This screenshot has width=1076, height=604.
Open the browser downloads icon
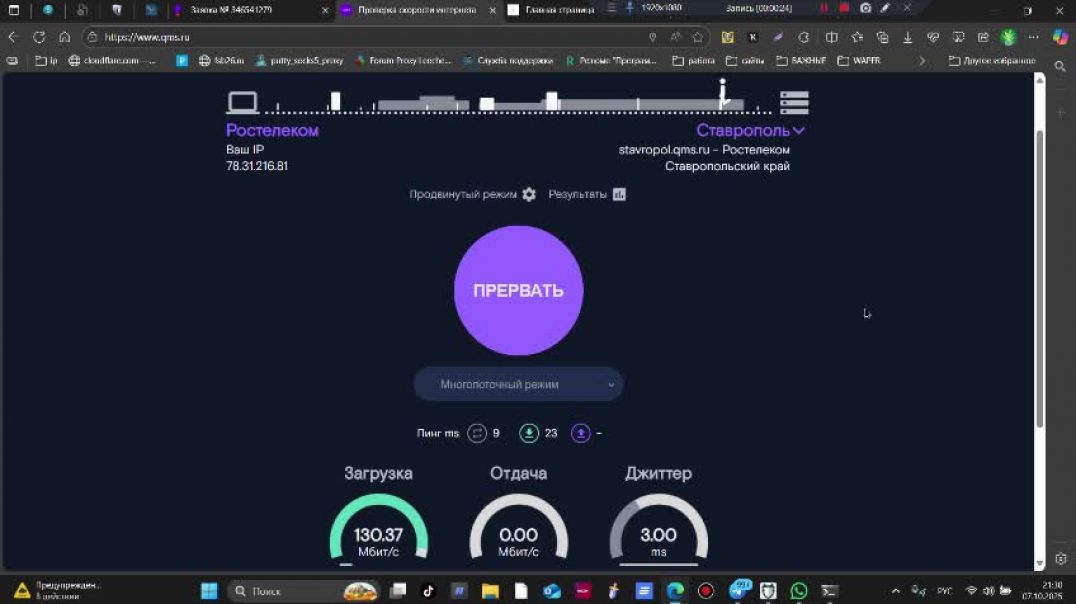click(907, 37)
